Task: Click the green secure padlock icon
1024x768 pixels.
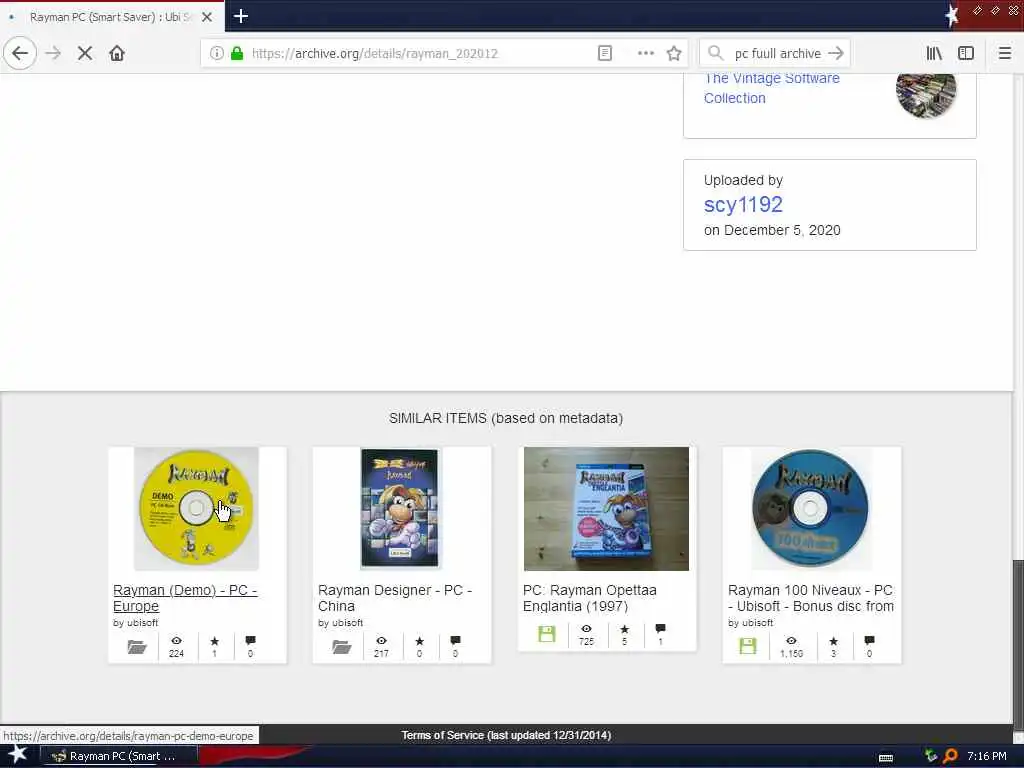Action: (x=237, y=54)
